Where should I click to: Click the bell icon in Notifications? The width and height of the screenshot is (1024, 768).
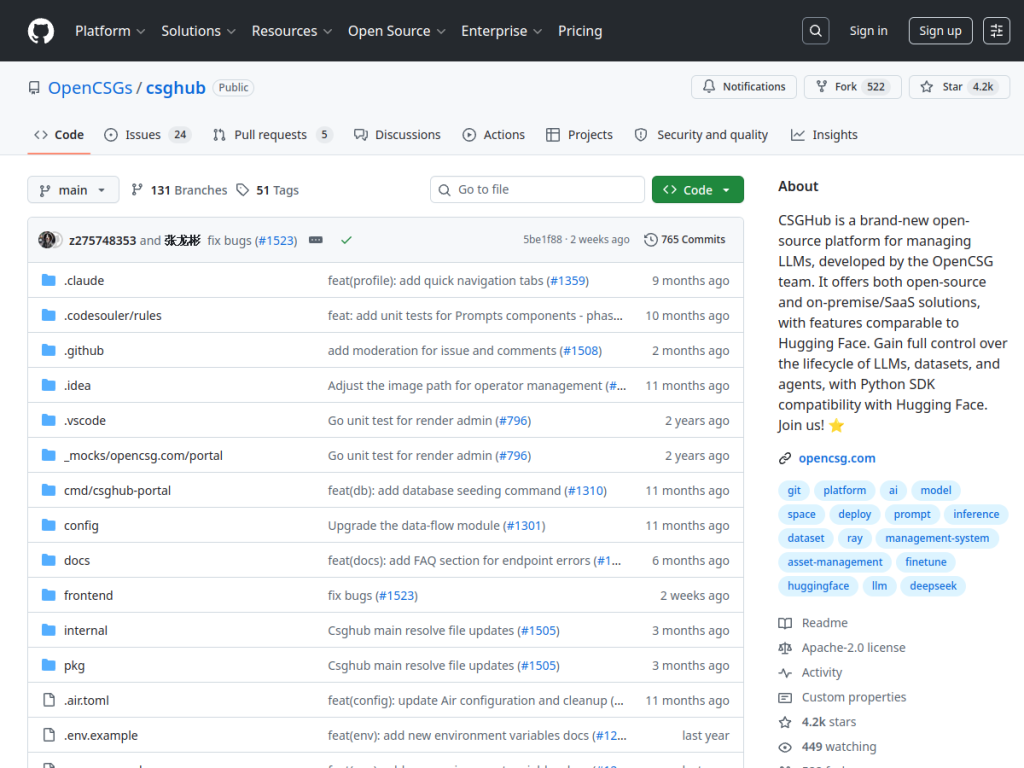pyautogui.click(x=709, y=86)
